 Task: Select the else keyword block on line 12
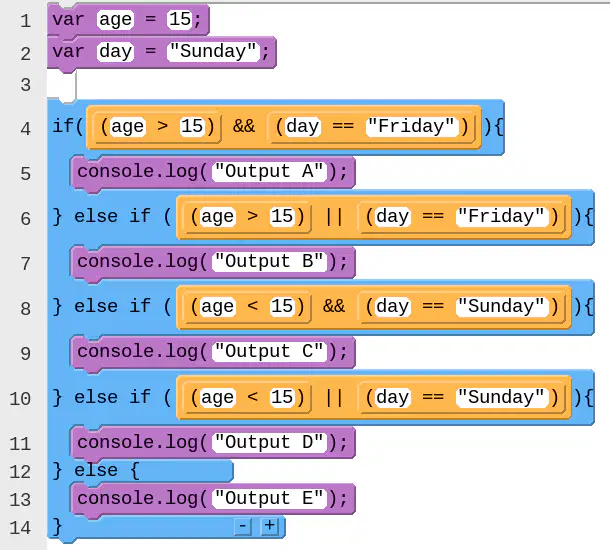tap(96, 471)
